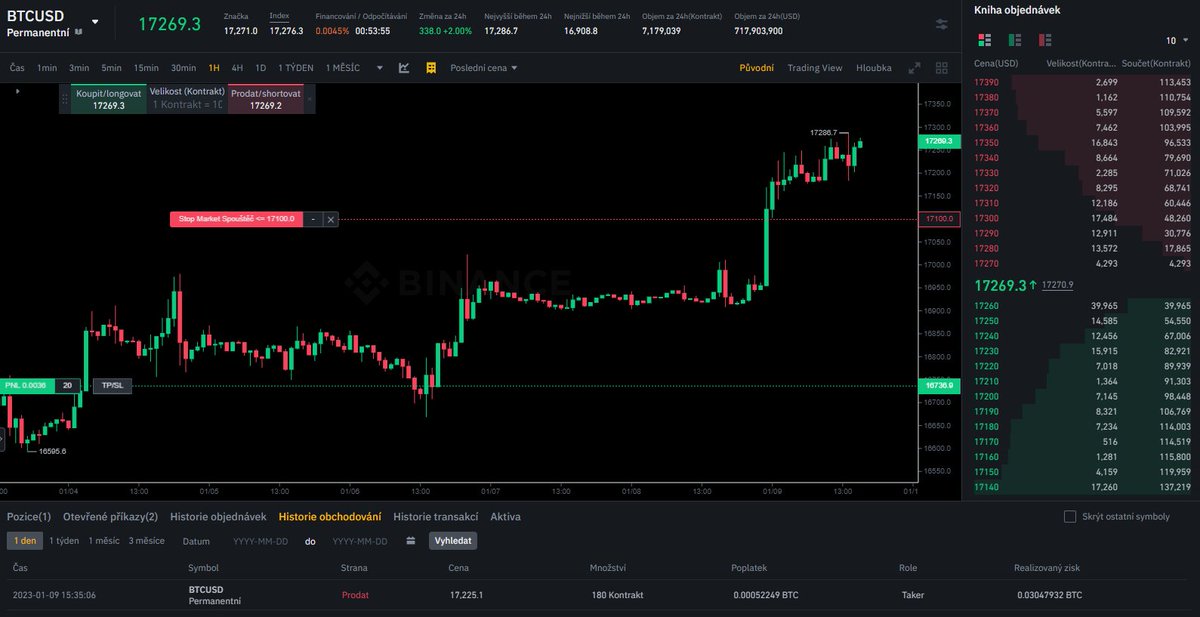This screenshot has height=617, width=1200.
Task: Open more time intervals dropdown arrow
Action: [380, 68]
